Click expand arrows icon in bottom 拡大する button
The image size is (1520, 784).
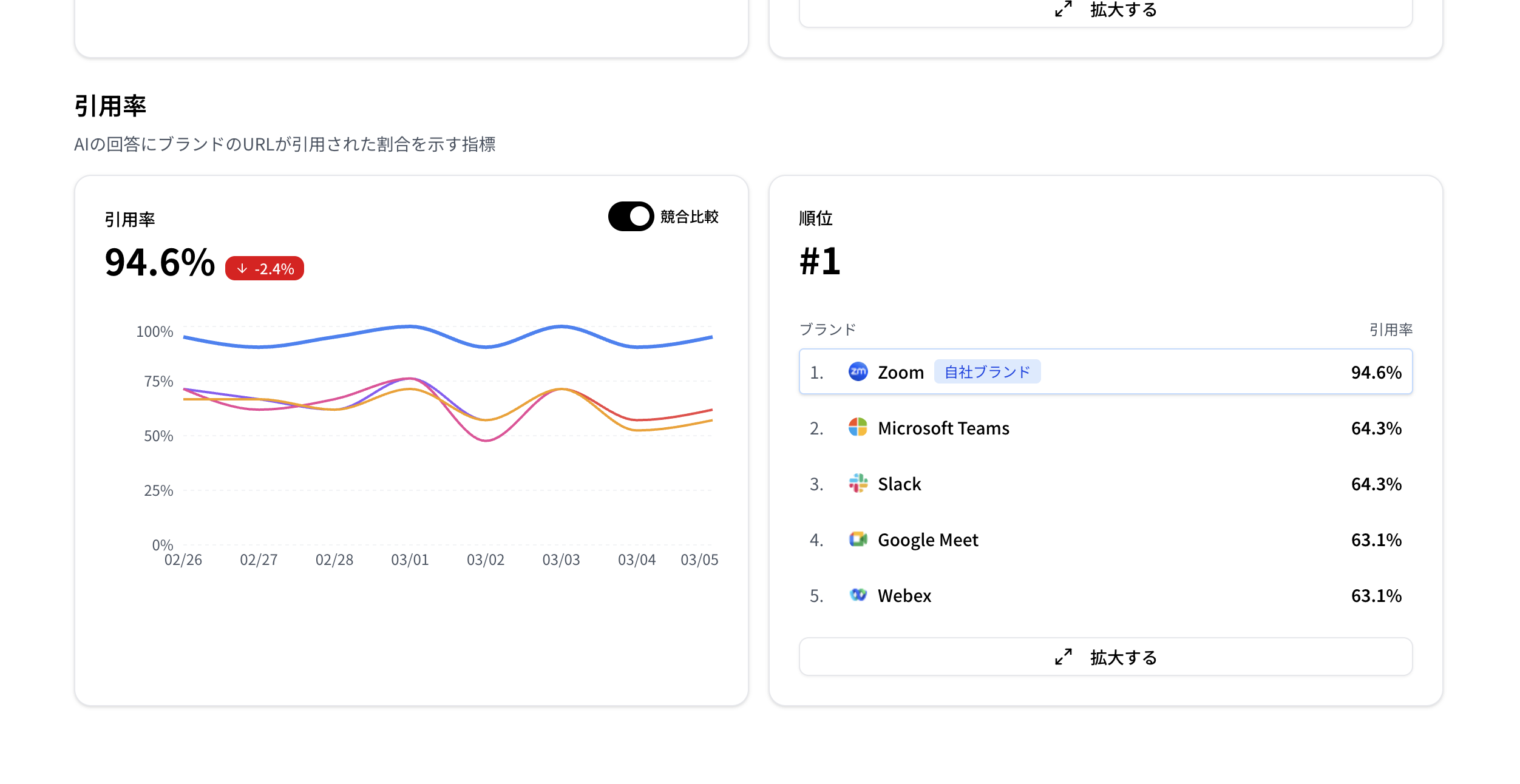(x=1063, y=657)
